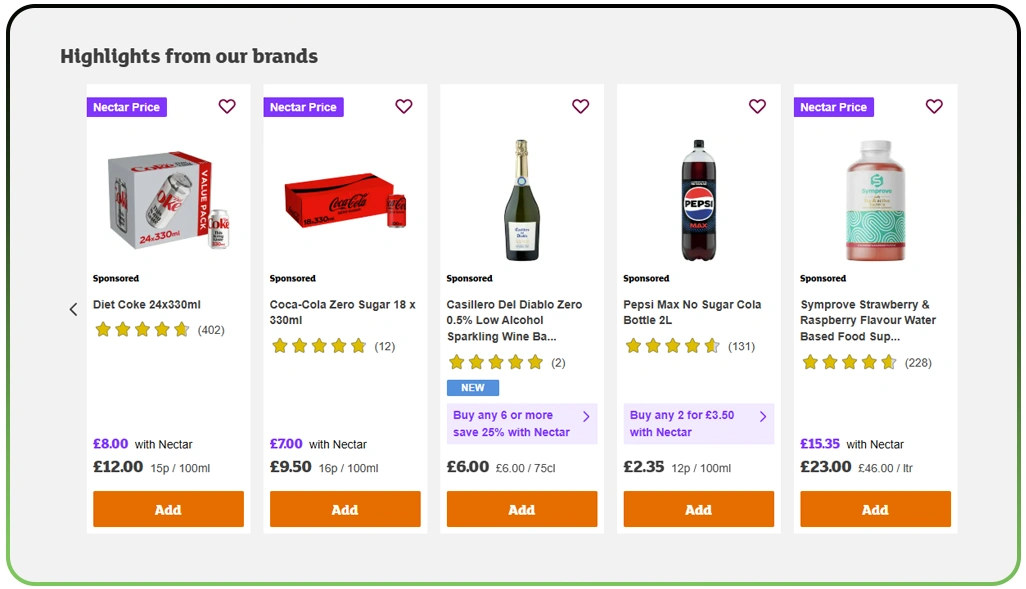The height and width of the screenshot is (589, 1026).
Task: Select the left carousel navigation arrow
Action: 73,309
